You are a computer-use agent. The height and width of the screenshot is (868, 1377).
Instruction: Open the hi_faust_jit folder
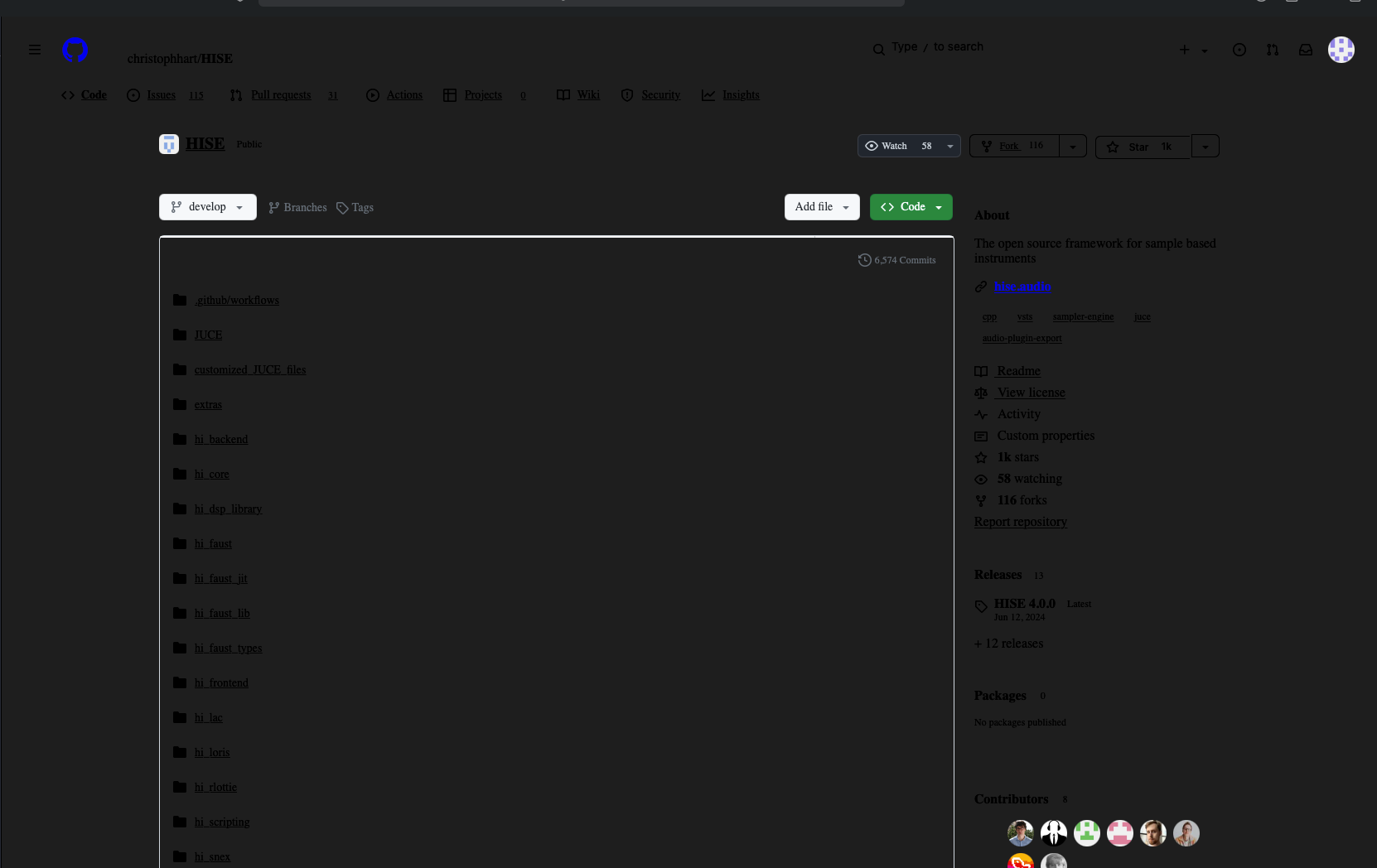point(221,578)
